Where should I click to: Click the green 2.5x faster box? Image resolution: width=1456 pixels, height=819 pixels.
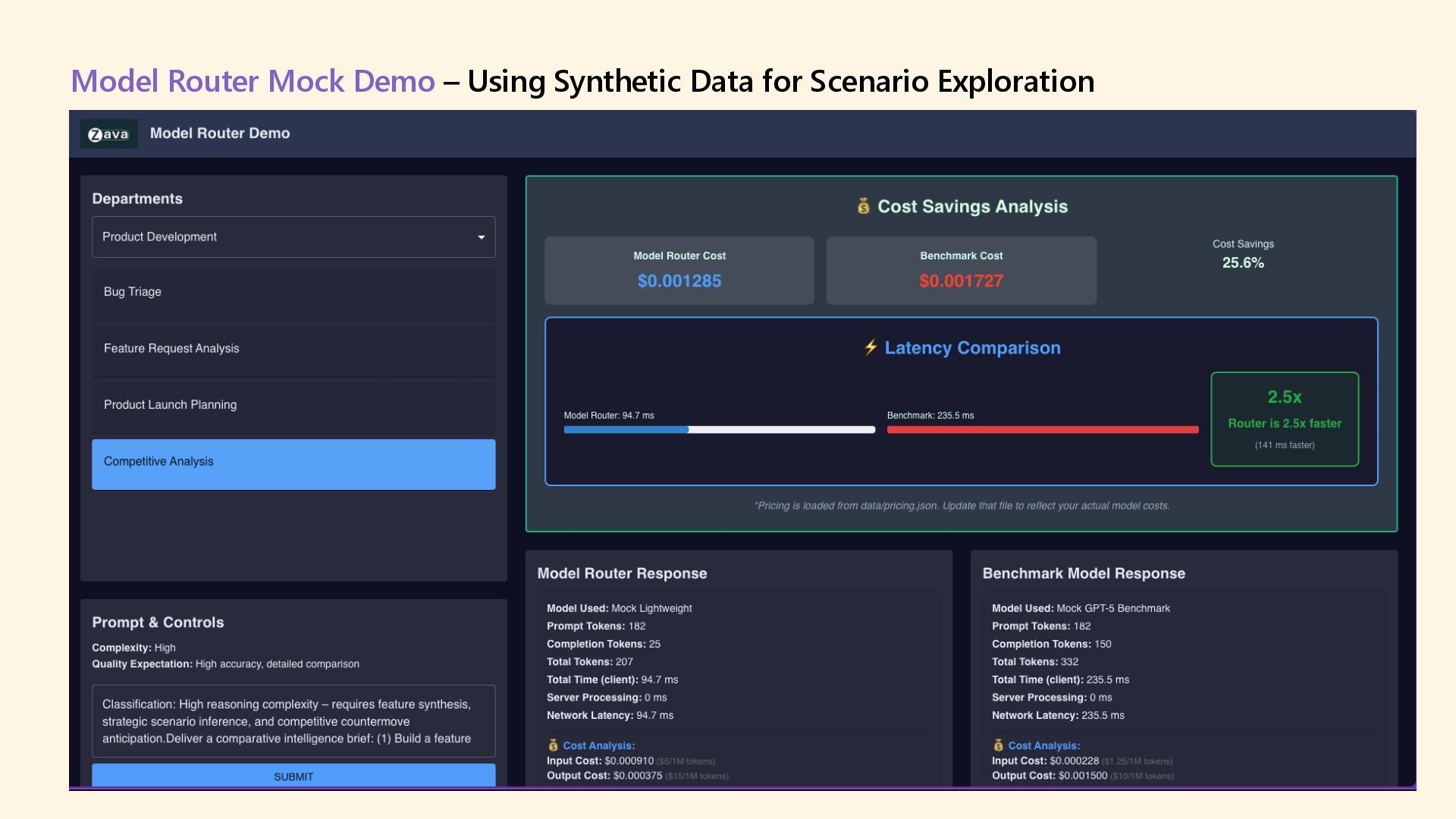(1284, 419)
